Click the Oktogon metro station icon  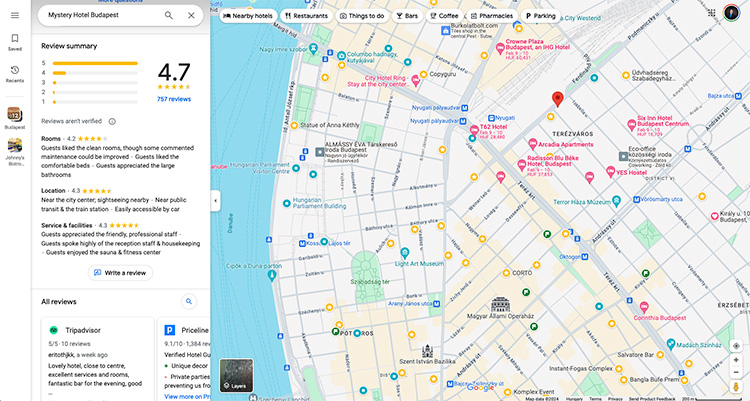coord(585,257)
